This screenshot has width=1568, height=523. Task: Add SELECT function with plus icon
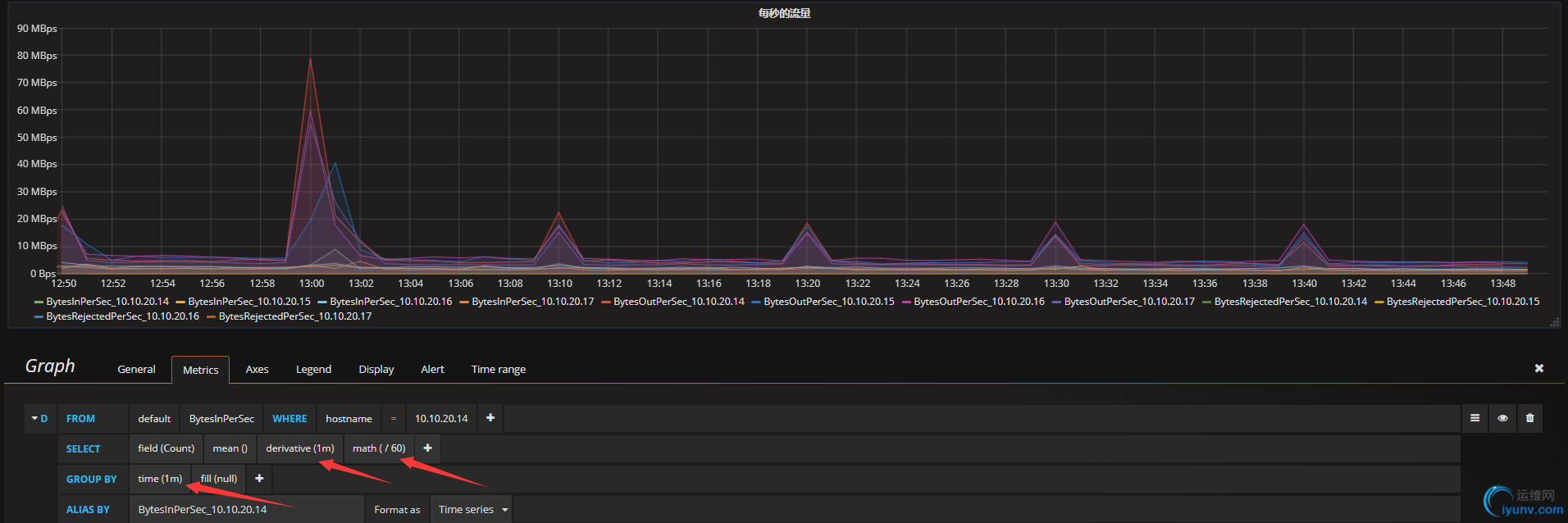tap(427, 448)
